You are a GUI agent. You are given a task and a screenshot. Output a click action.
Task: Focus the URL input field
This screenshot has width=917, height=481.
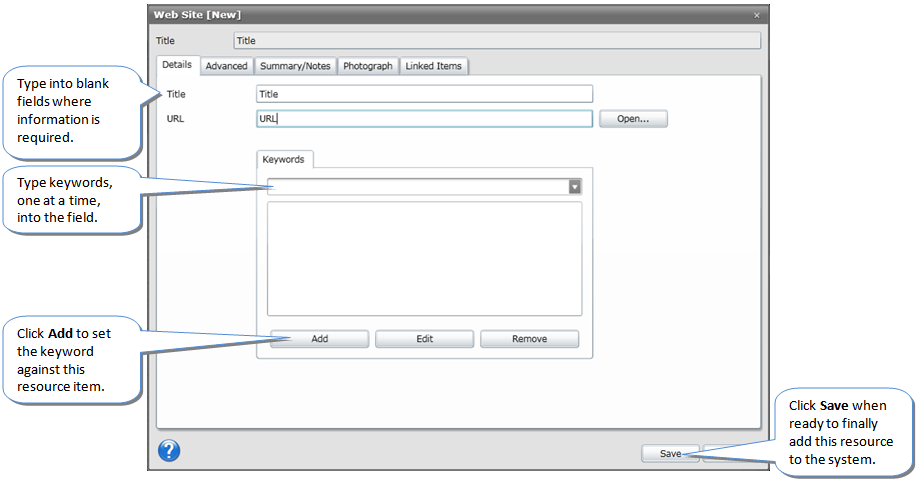pos(424,119)
